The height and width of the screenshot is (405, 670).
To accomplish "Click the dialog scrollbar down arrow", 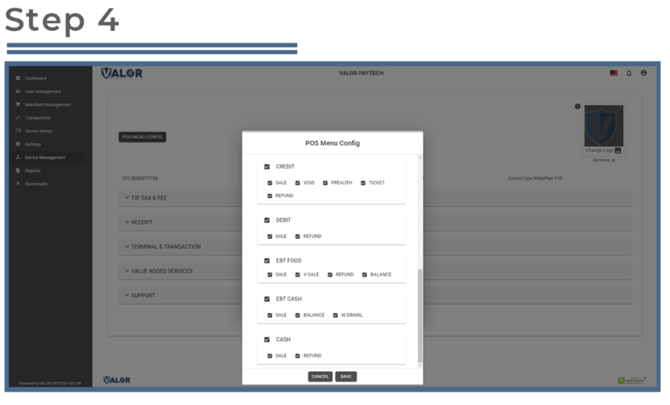I will pyautogui.click(x=420, y=365).
